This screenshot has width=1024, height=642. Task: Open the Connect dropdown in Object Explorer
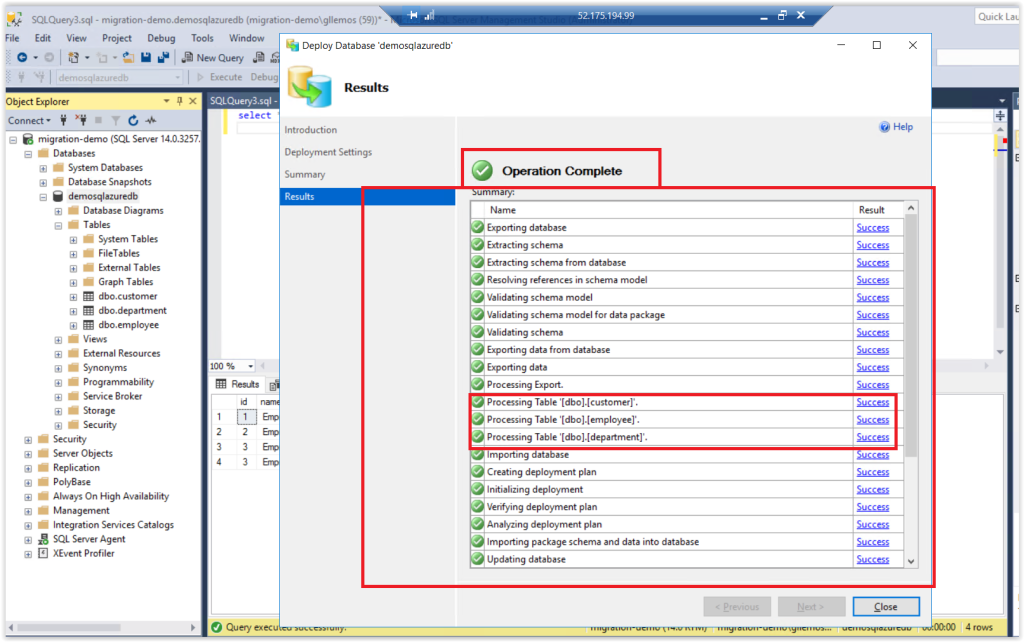point(29,120)
